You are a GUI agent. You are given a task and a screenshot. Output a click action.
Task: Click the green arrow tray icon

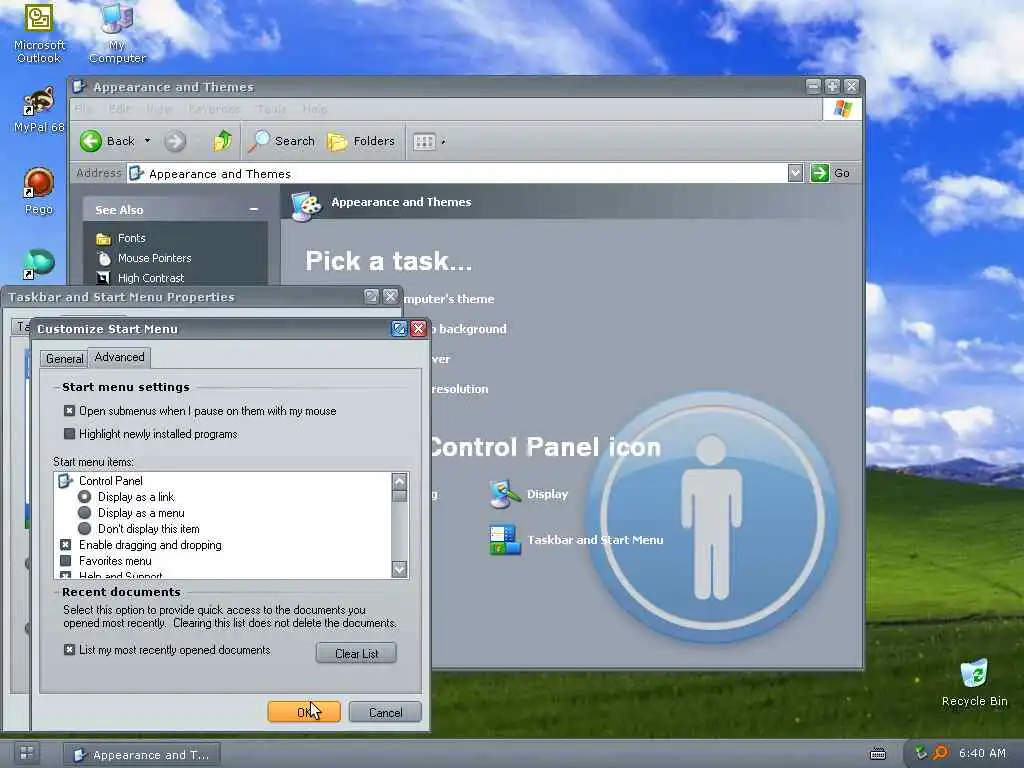[x=921, y=753]
